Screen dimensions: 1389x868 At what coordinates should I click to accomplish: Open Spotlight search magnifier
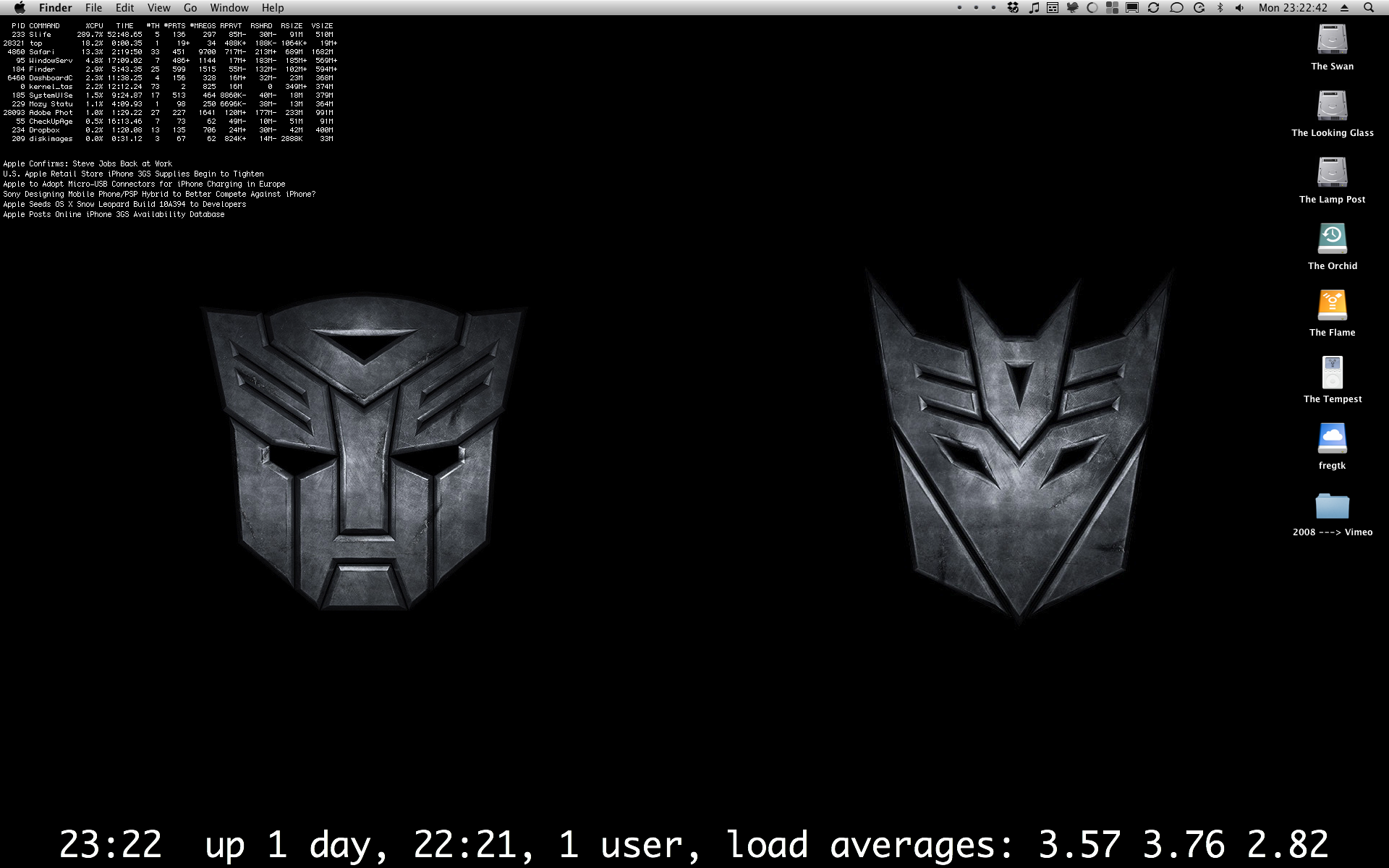(x=1369, y=8)
